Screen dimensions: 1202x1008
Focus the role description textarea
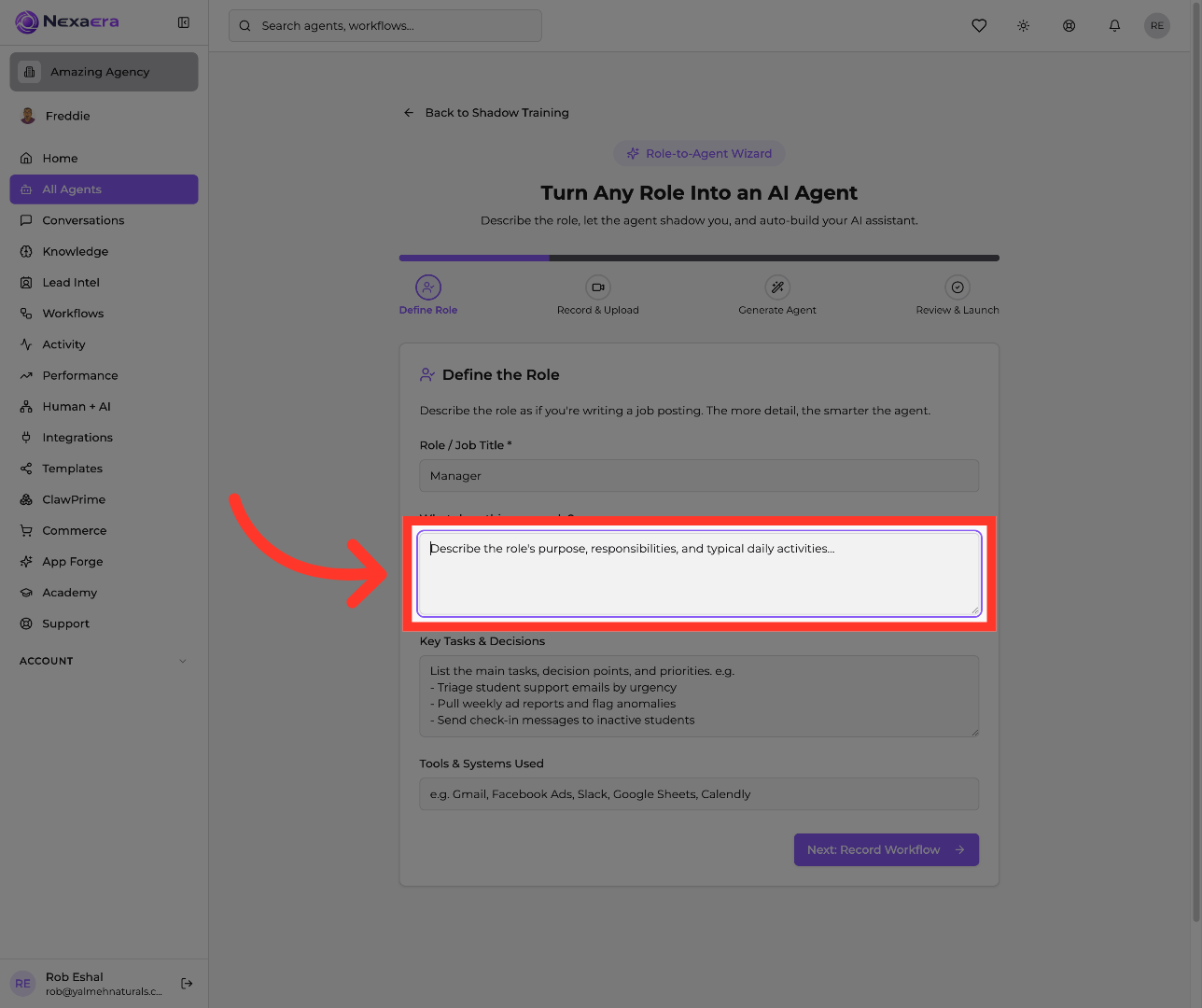click(699, 574)
